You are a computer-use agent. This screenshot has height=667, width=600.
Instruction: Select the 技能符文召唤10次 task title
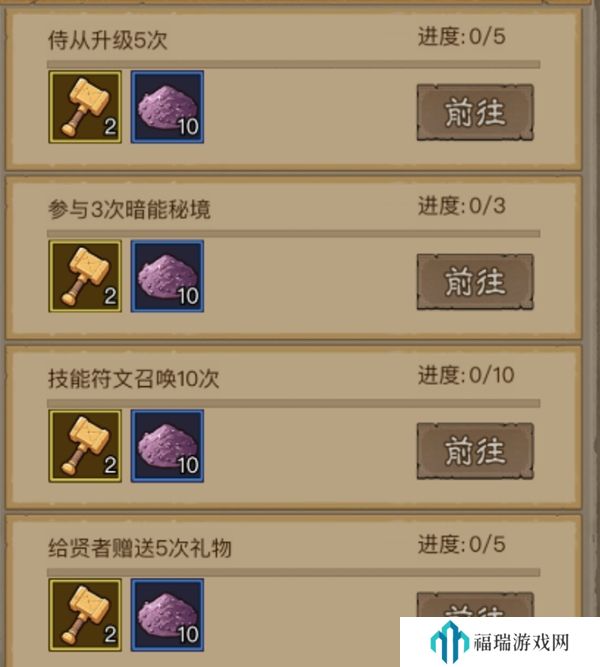[x=134, y=379]
